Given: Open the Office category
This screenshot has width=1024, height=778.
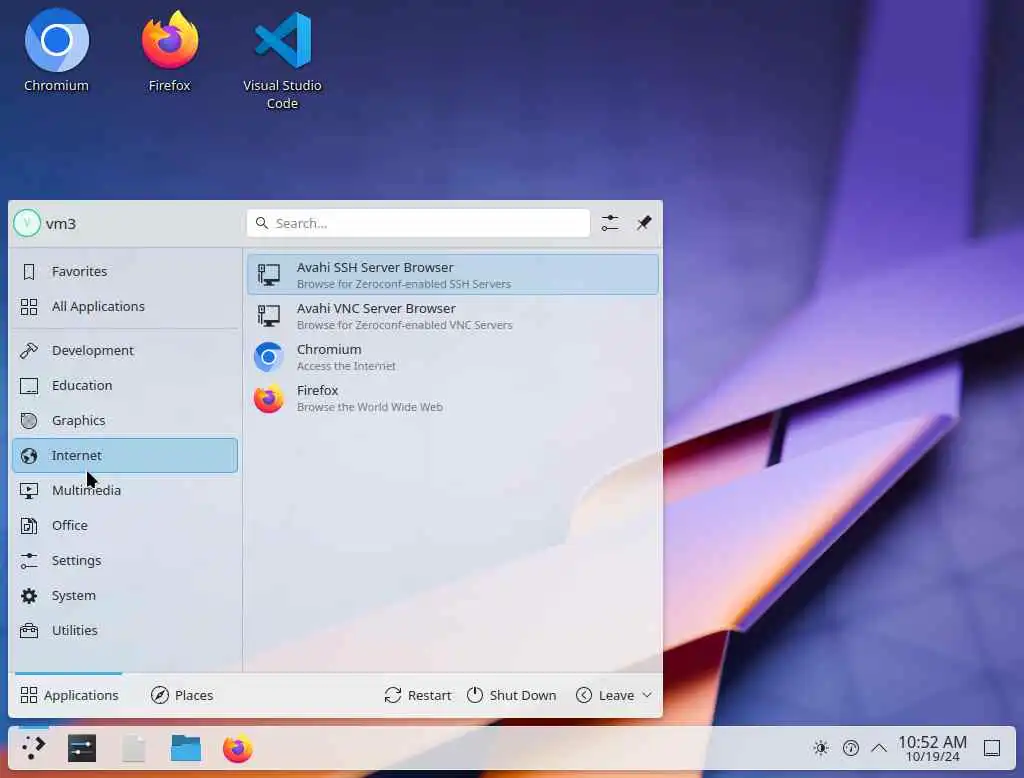Looking at the screenshot, I should click(x=125, y=525).
